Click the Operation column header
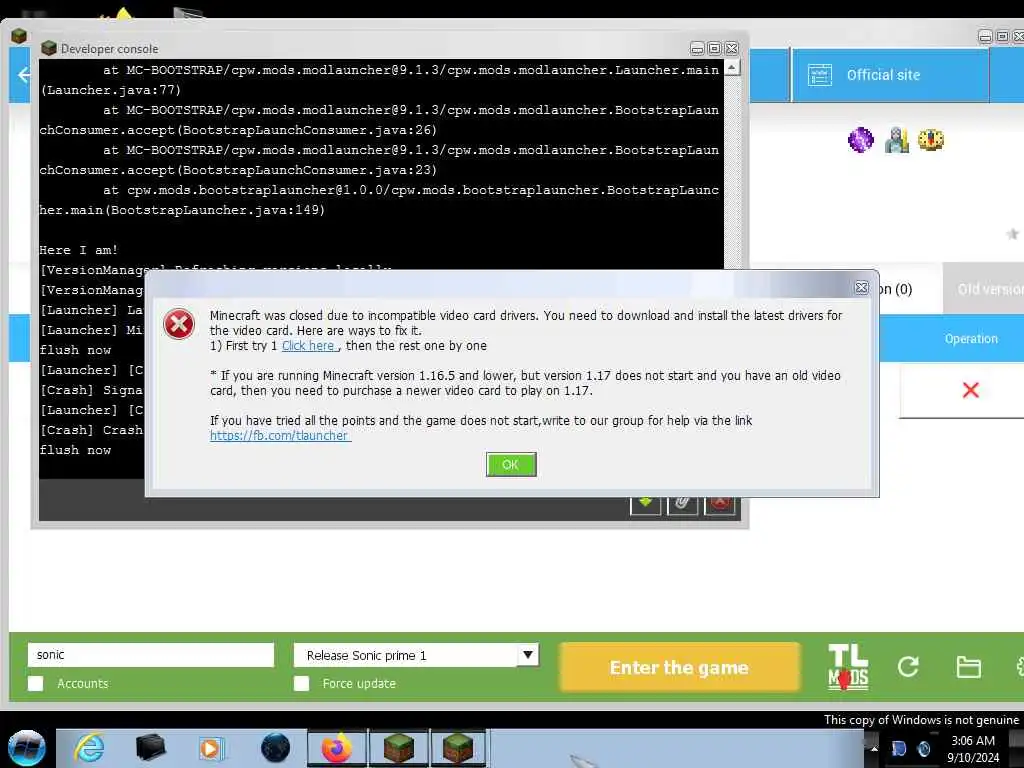1024x768 pixels. coord(970,338)
